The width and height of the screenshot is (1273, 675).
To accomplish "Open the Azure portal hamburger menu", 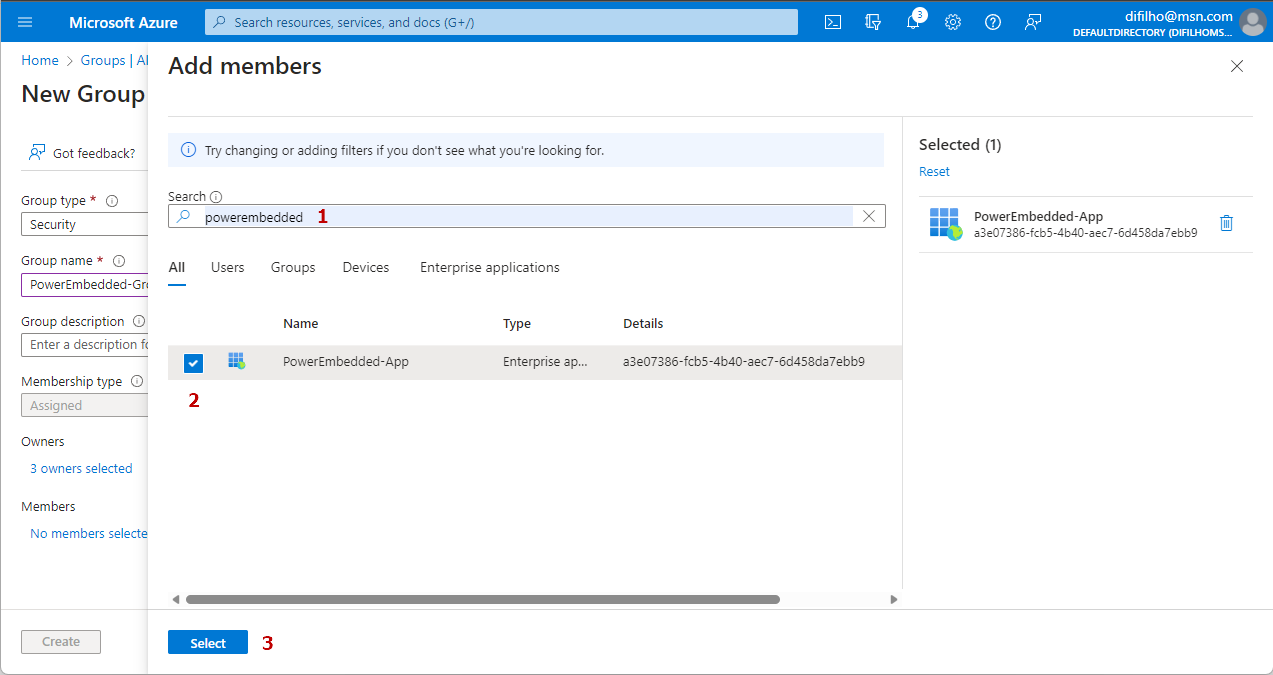I will click(25, 22).
